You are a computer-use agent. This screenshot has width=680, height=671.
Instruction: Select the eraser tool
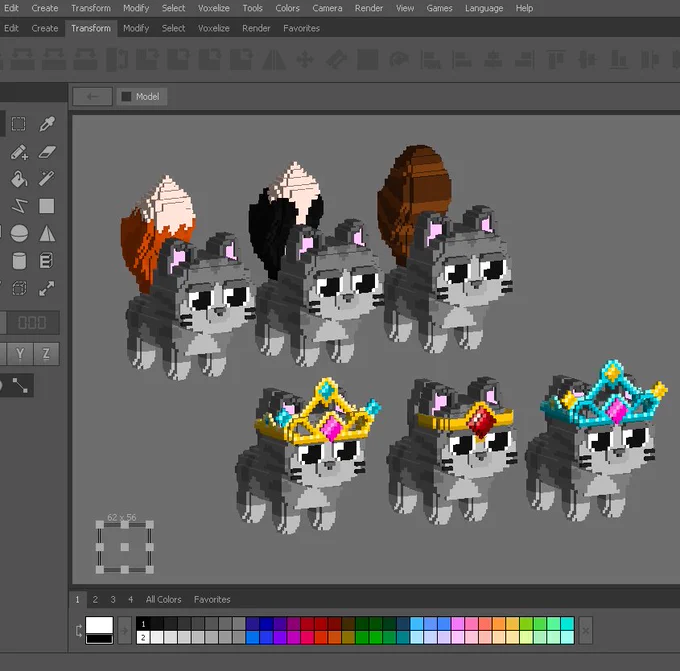coord(47,152)
